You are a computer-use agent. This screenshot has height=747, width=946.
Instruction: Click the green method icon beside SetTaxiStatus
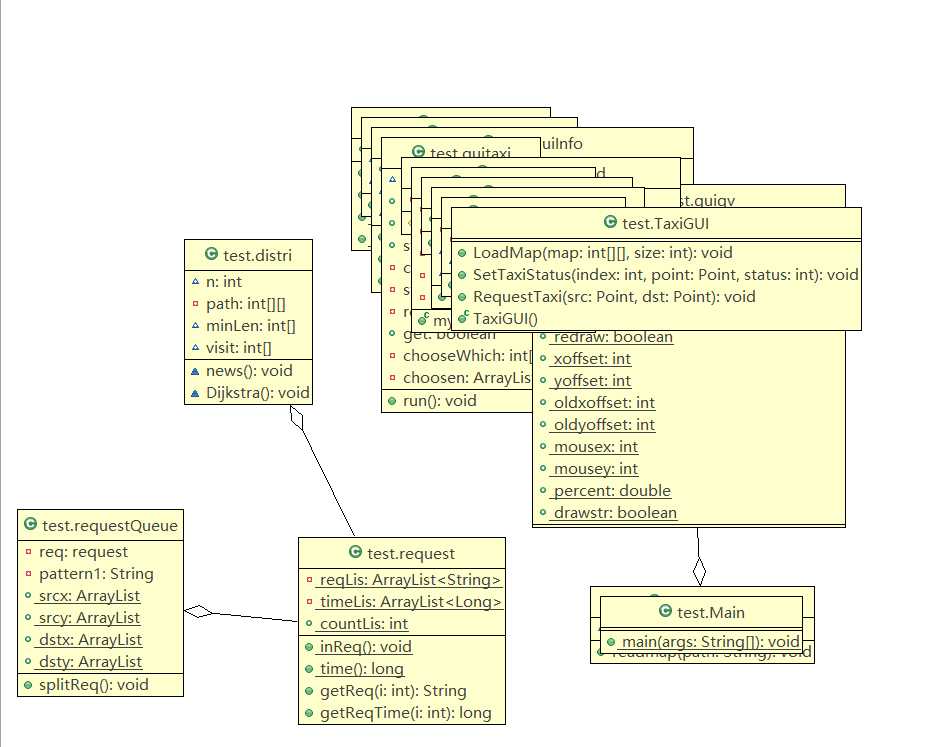click(462, 275)
